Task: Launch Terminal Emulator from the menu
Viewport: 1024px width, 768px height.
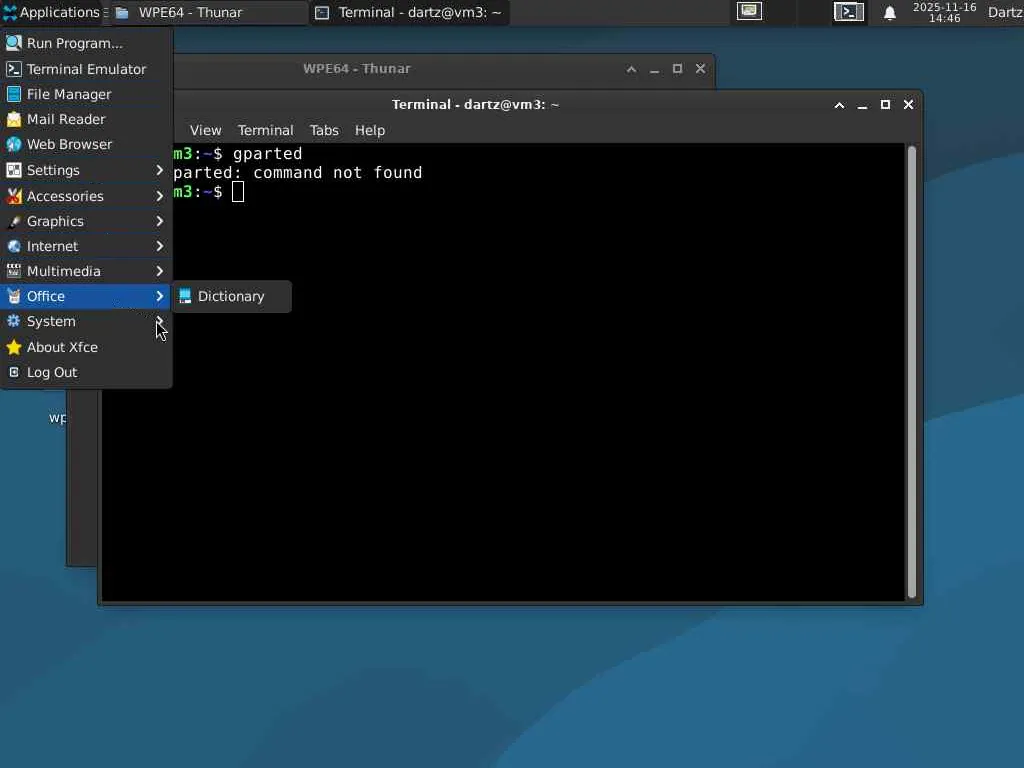Action: (86, 69)
